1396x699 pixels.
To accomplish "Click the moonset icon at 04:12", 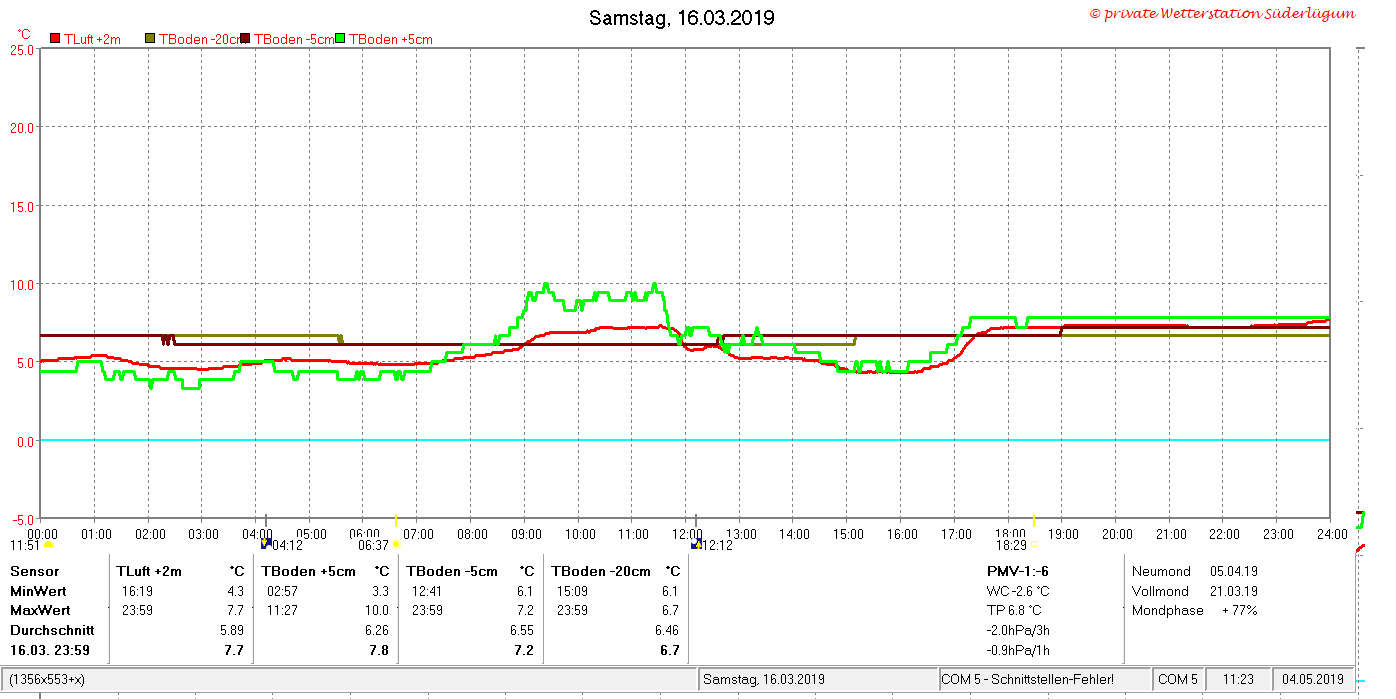I will (x=266, y=544).
